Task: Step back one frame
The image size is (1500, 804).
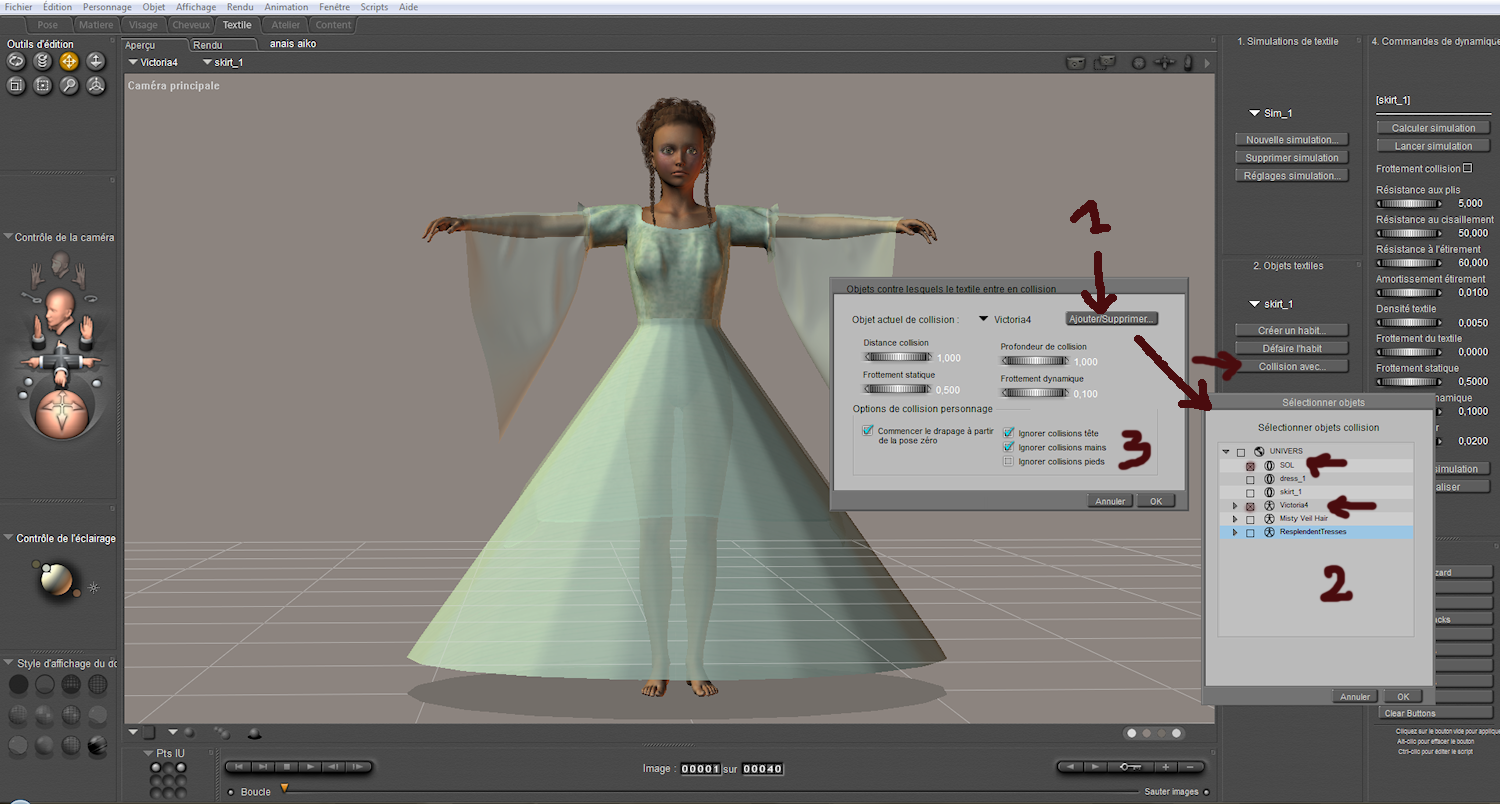Action: pos(334,767)
